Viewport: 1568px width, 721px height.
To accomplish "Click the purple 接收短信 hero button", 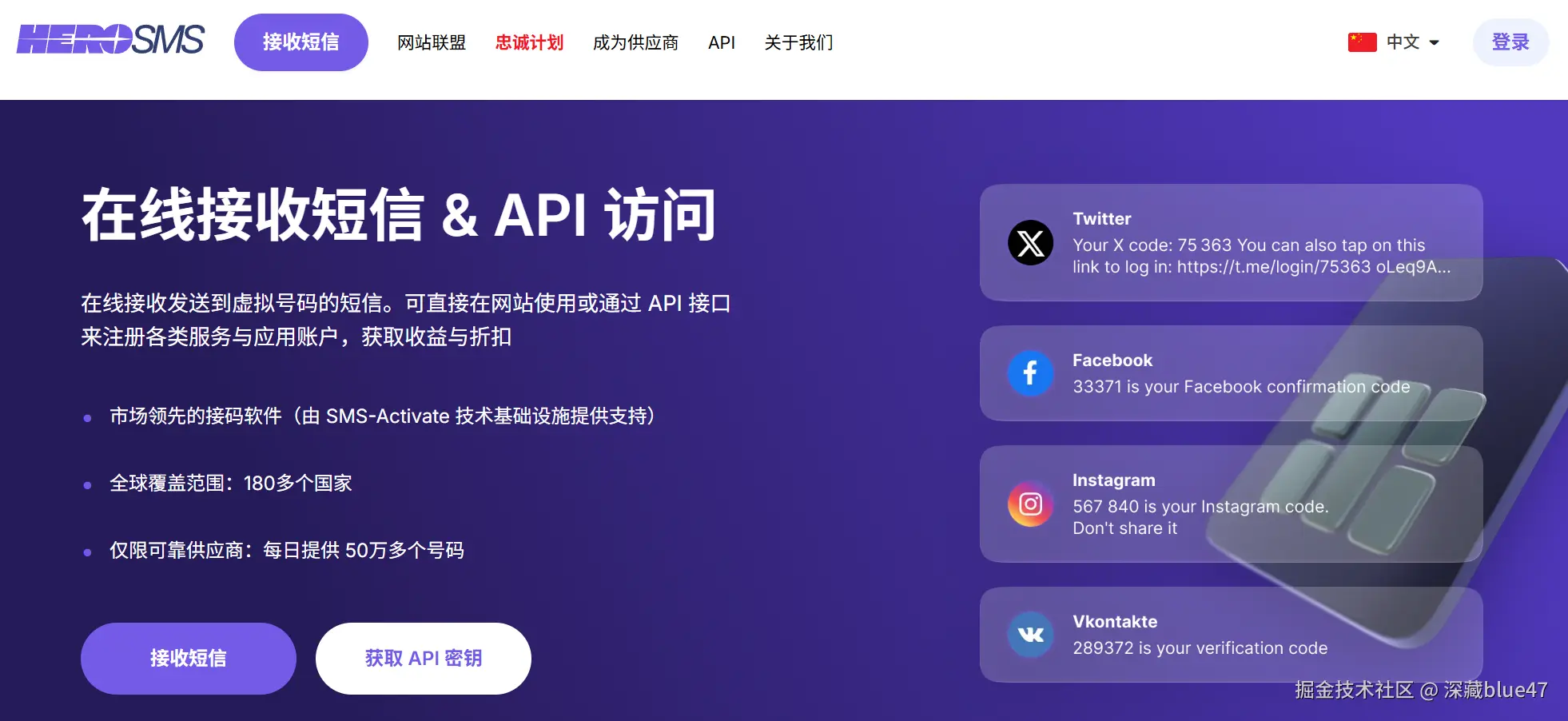I will (x=189, y=659).
